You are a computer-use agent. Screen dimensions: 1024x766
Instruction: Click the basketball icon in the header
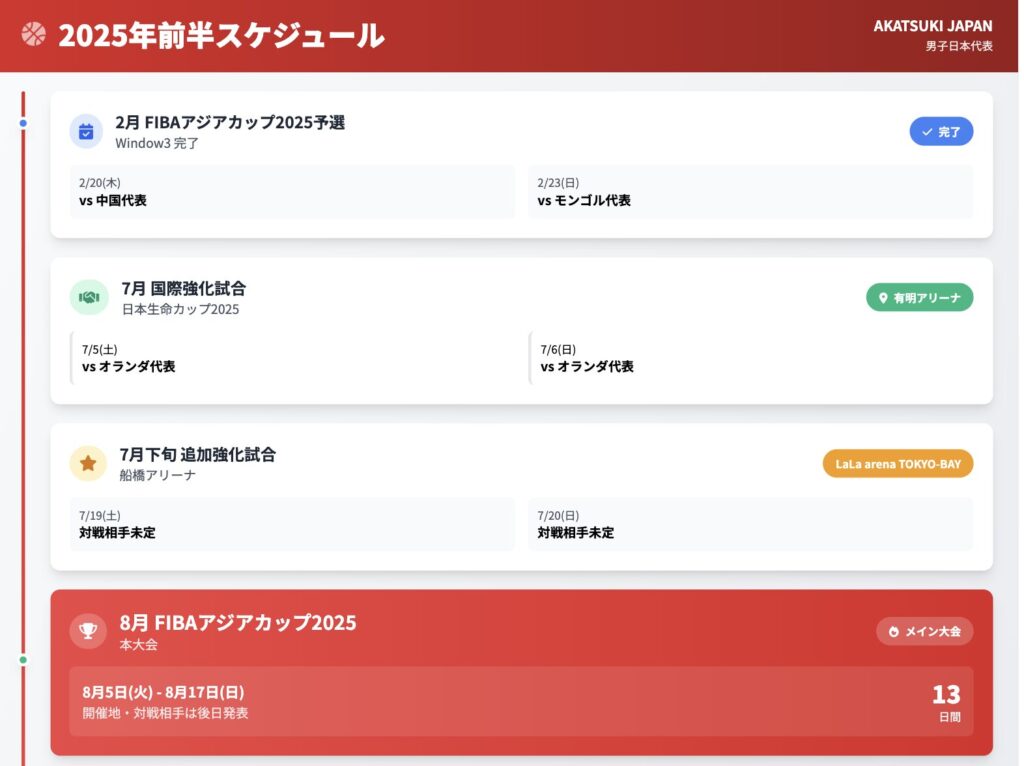coord(33,35)
